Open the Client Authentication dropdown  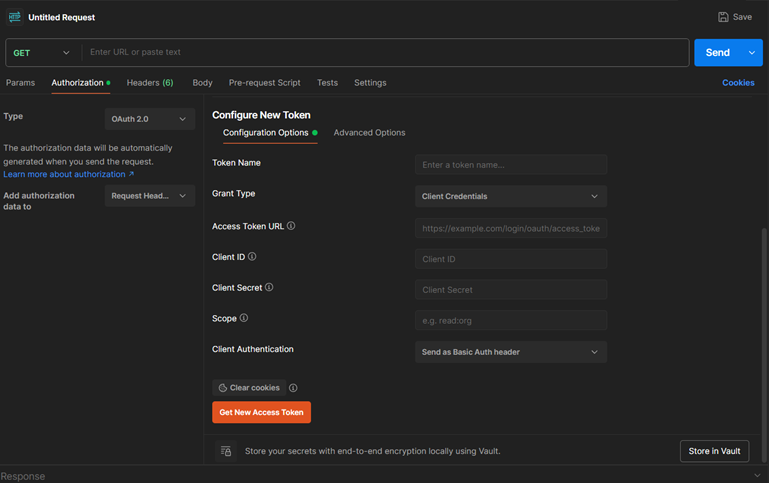point(510,352)
